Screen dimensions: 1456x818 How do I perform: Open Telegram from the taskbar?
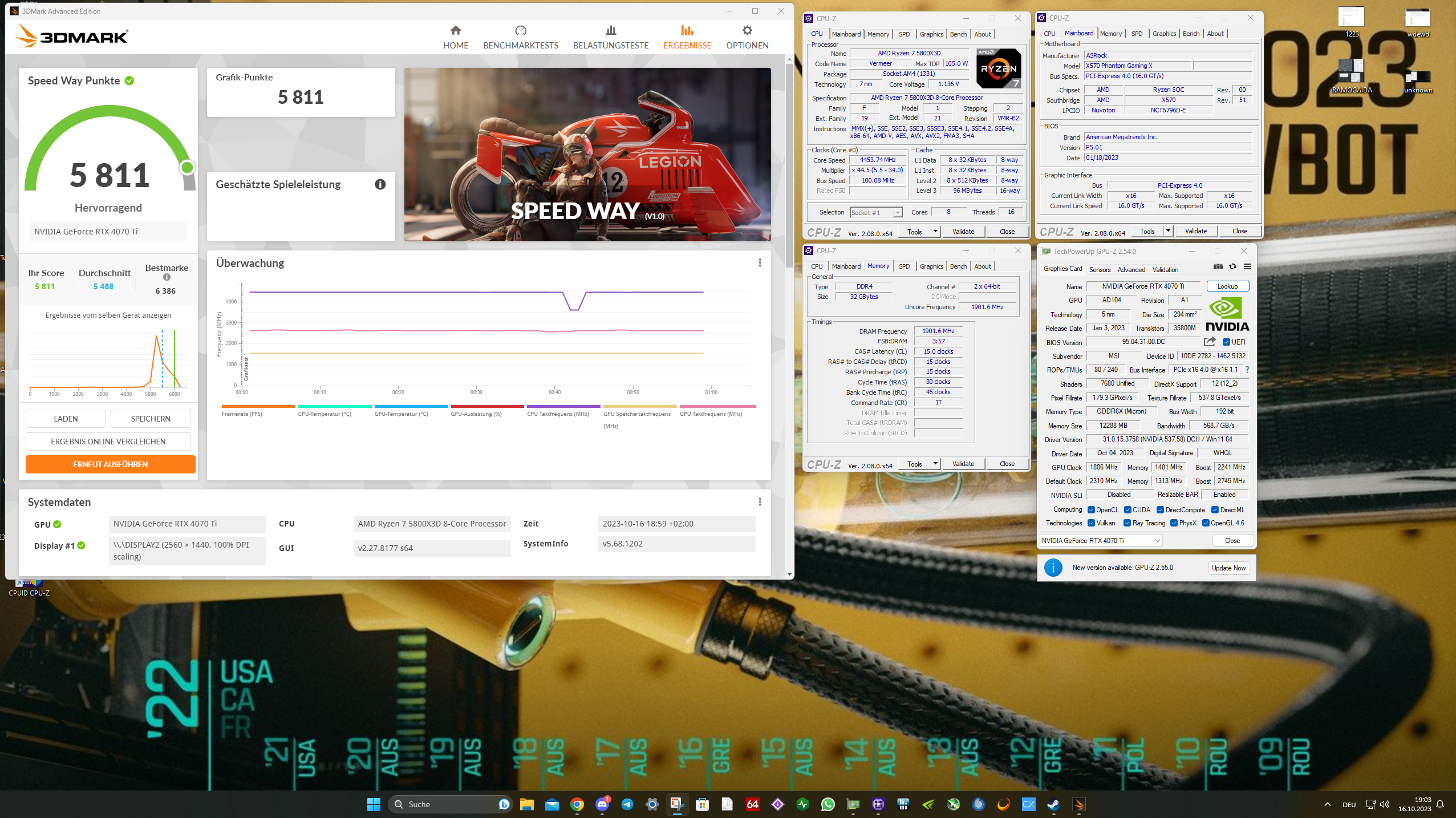[627, 804]
